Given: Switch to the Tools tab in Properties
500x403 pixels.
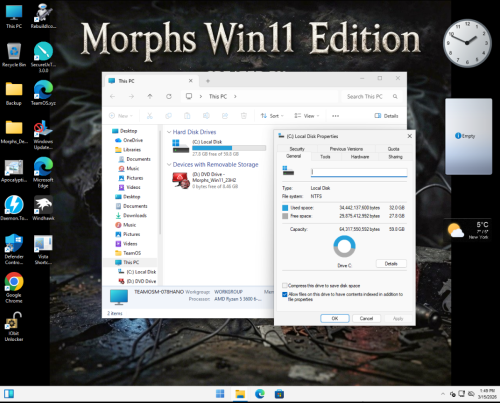Looking at the screenshot, I should click(325, 157).
